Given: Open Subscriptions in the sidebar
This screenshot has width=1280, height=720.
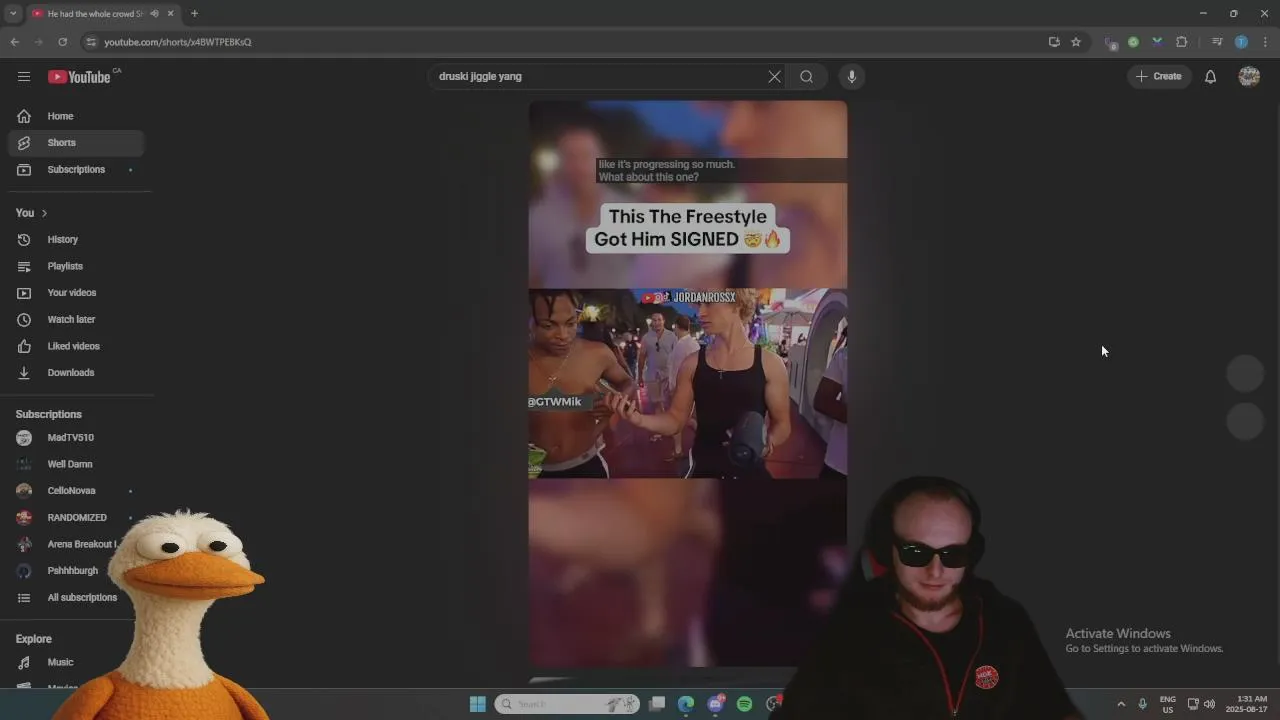Looking at the screenshot, I should click(x=76, y=170).
